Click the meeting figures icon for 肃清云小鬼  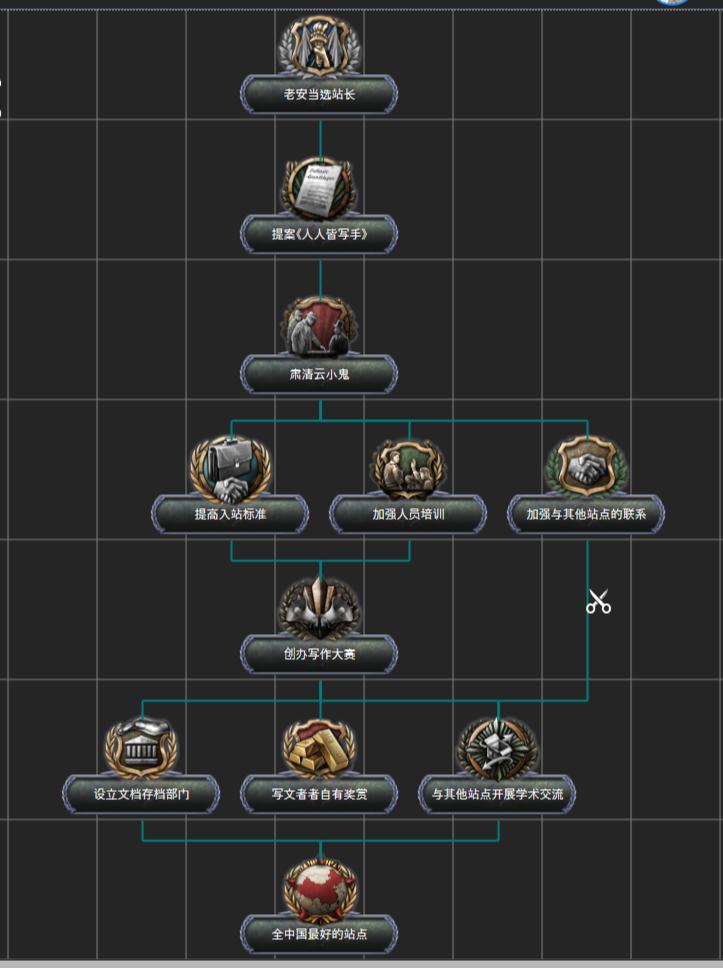[x=320, y=327]
